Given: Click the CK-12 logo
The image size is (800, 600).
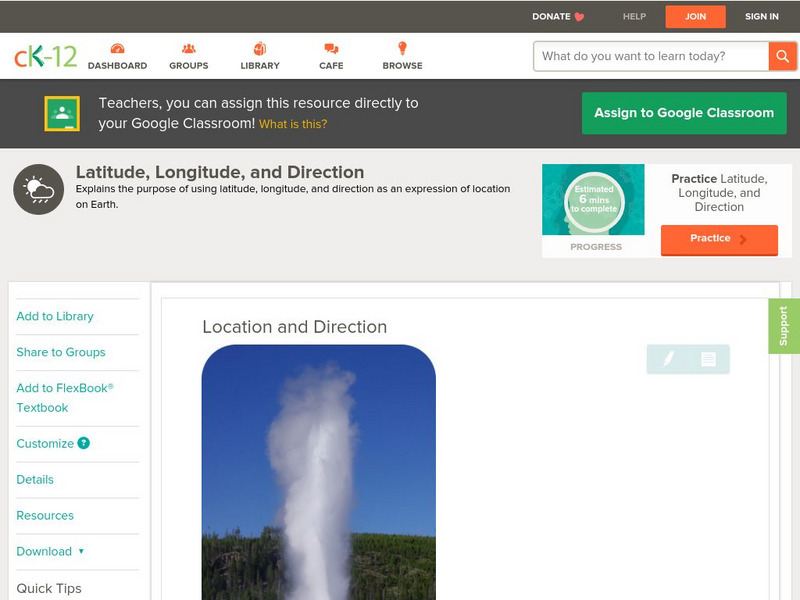Looking at the screenshot, I should (45, 57).
